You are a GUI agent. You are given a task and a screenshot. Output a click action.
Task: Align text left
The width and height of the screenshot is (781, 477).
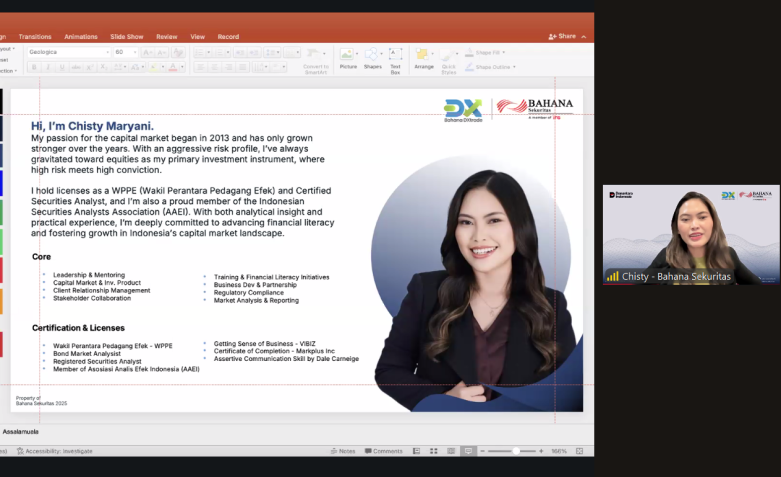(200, 67)
